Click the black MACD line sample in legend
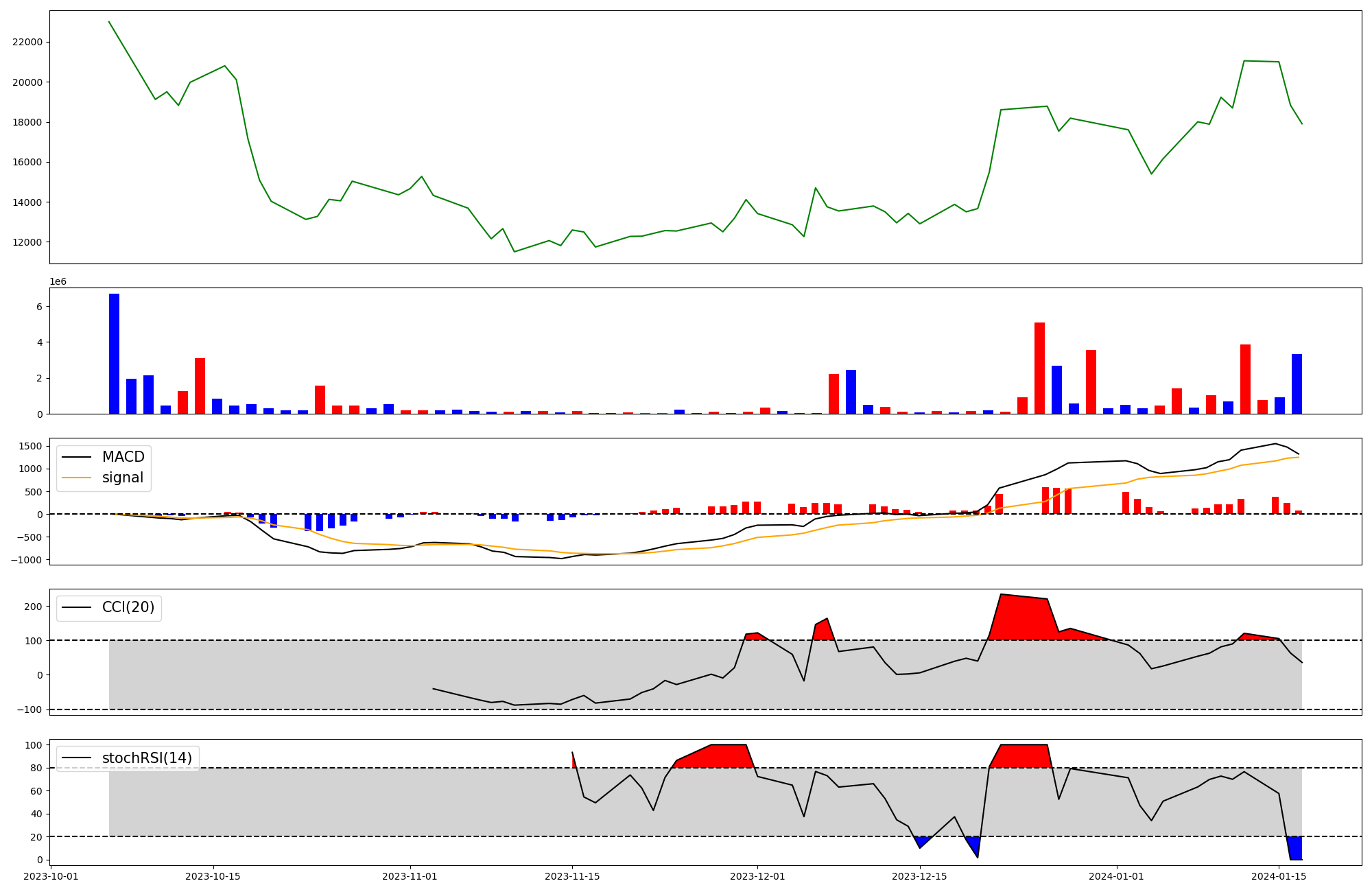Screen dimensions: 1372x892 click(x=76, y=457)
